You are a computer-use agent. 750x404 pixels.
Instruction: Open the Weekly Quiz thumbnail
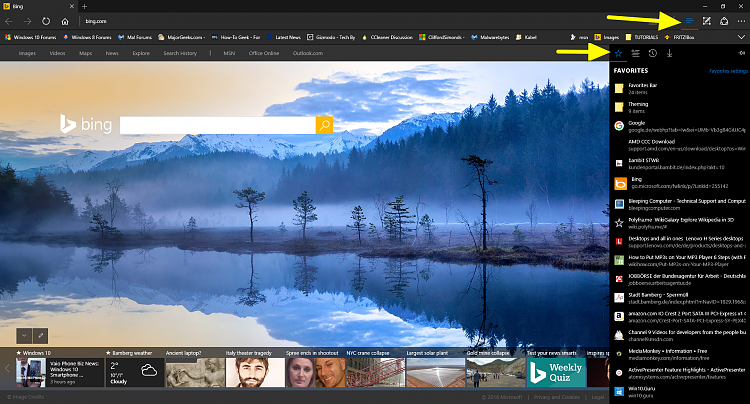556,372
